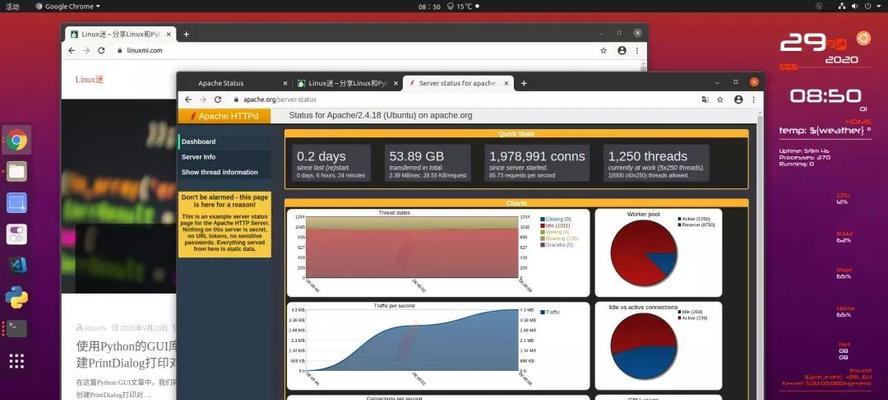Switch to the Apache Status tab
Screen dimensions: 888x400
tap(236, 83)
